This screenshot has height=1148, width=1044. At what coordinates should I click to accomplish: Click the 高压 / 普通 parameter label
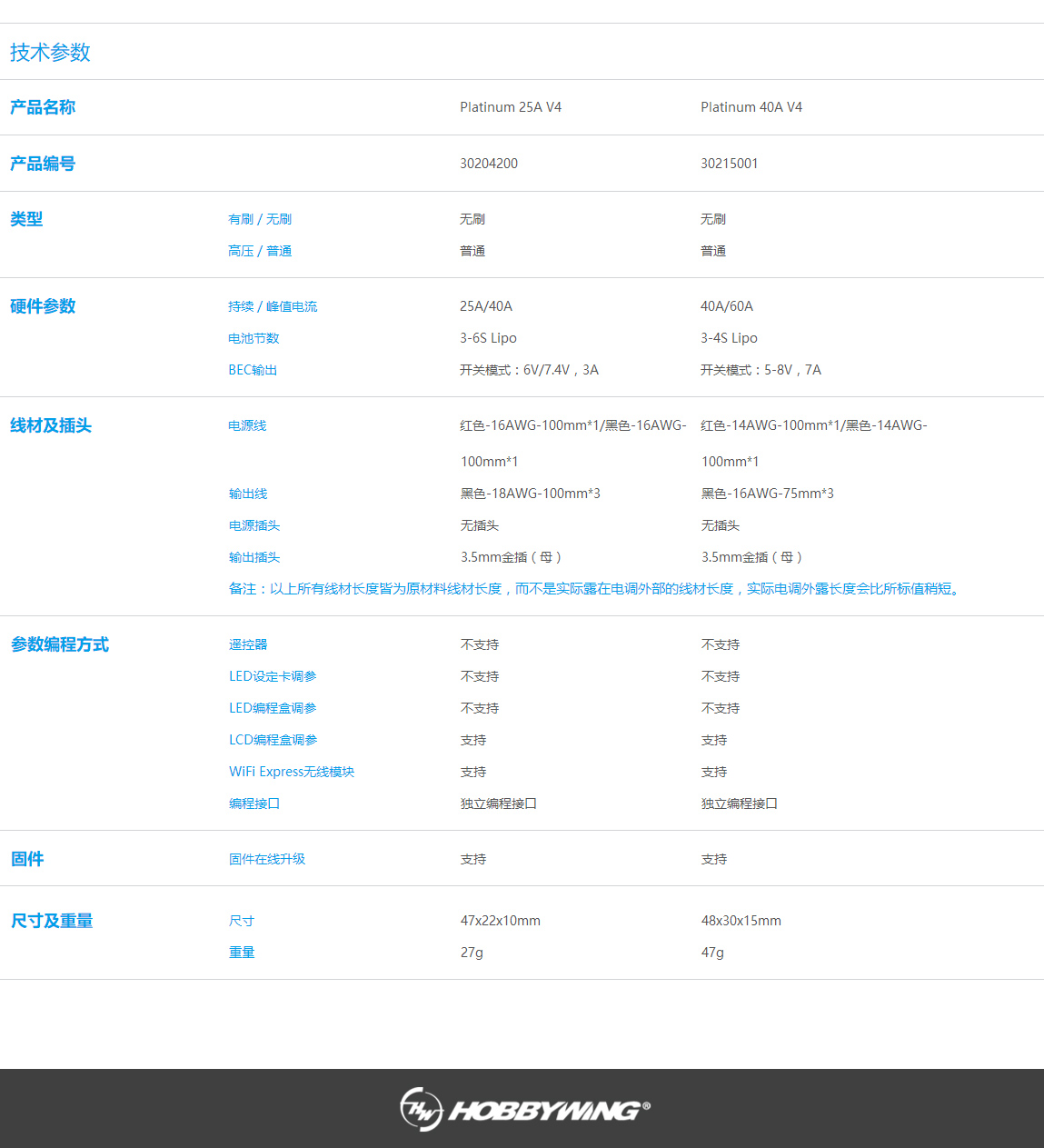[260, 251]
